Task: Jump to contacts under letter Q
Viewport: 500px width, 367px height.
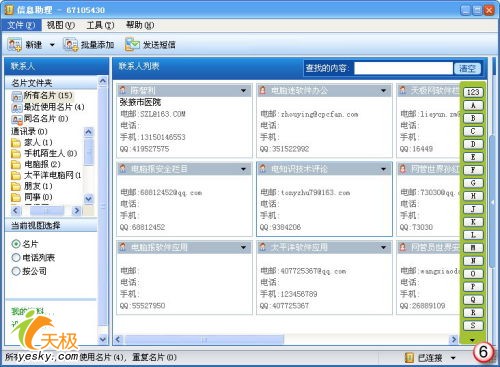Action: (x=473, y=300)
